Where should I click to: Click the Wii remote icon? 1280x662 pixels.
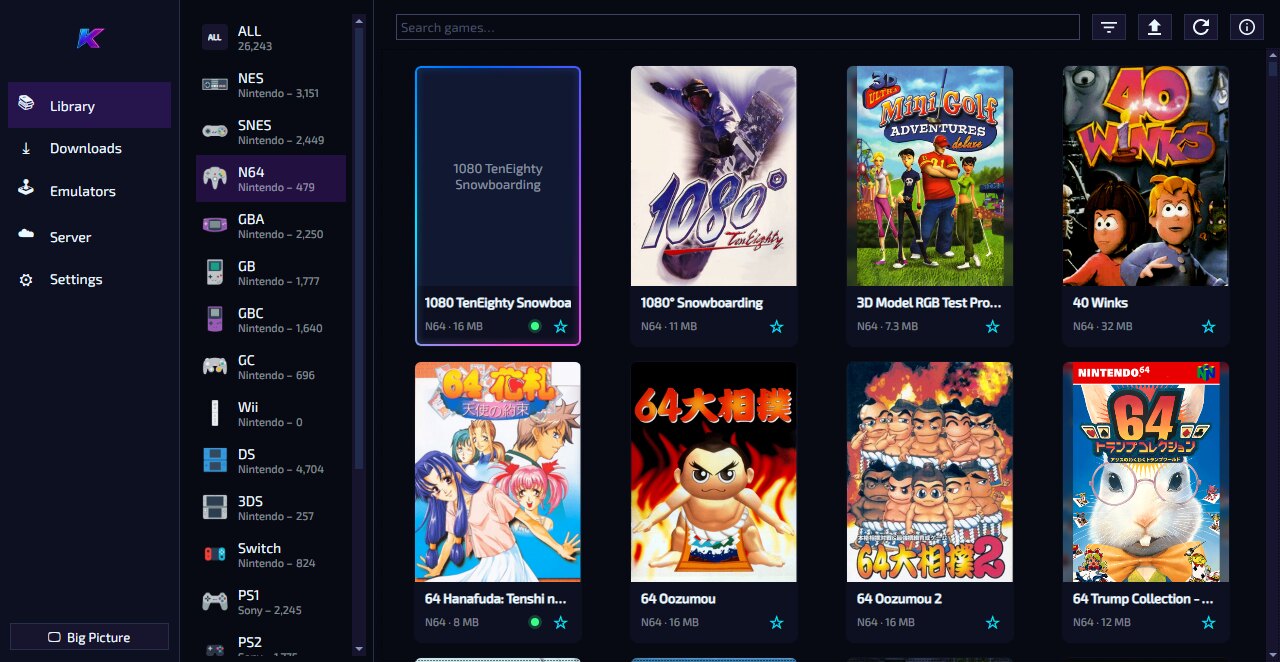coord(214,414)
